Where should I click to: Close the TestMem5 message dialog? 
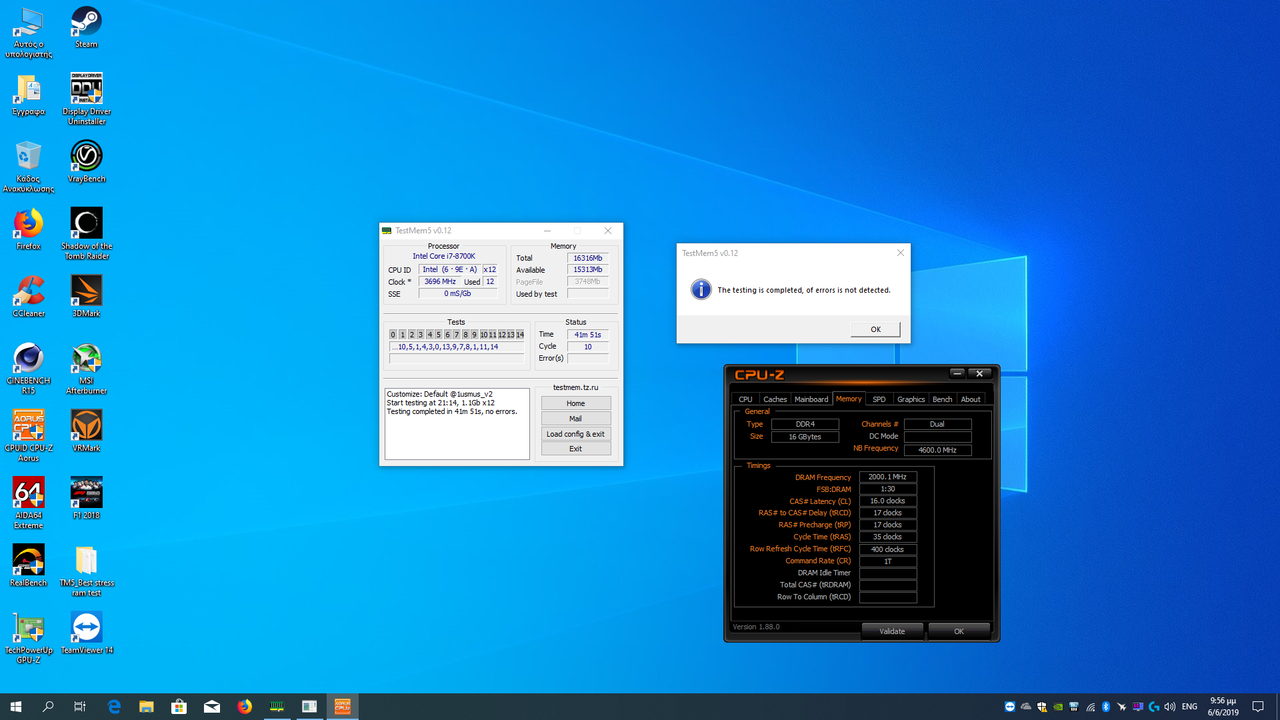tap(900, 253)
